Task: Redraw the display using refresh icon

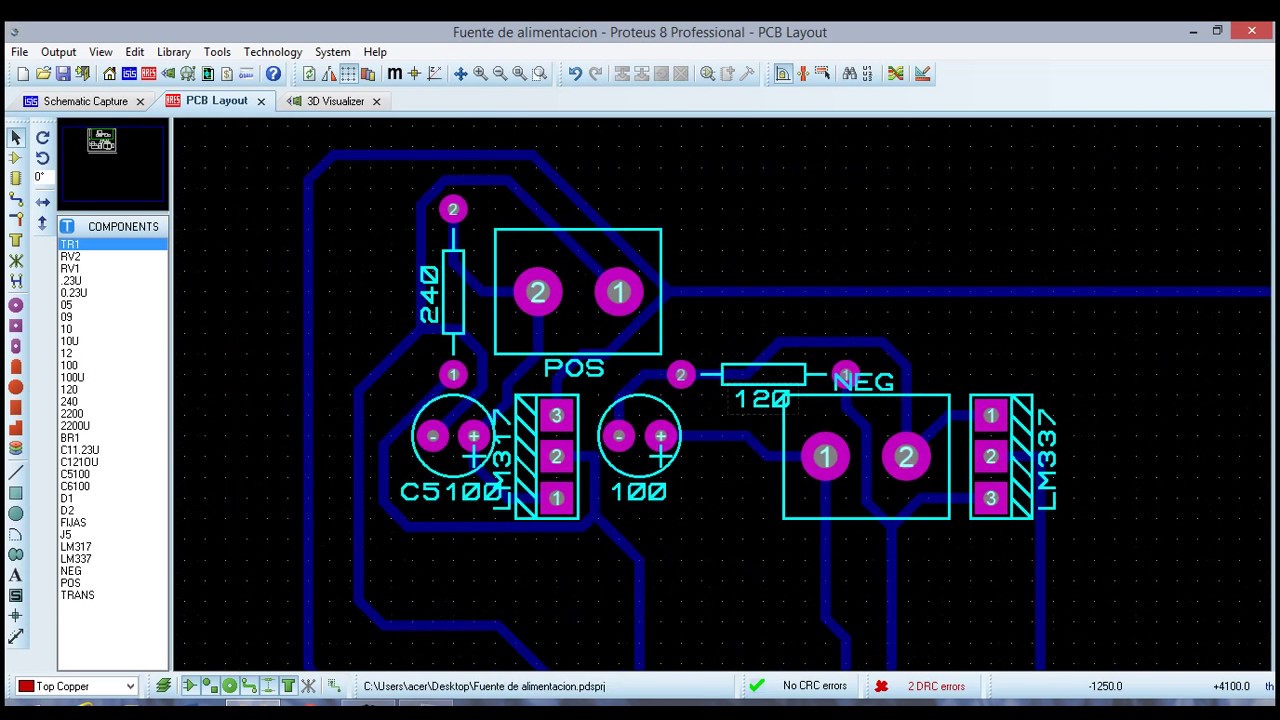Action: pos(309,74)
